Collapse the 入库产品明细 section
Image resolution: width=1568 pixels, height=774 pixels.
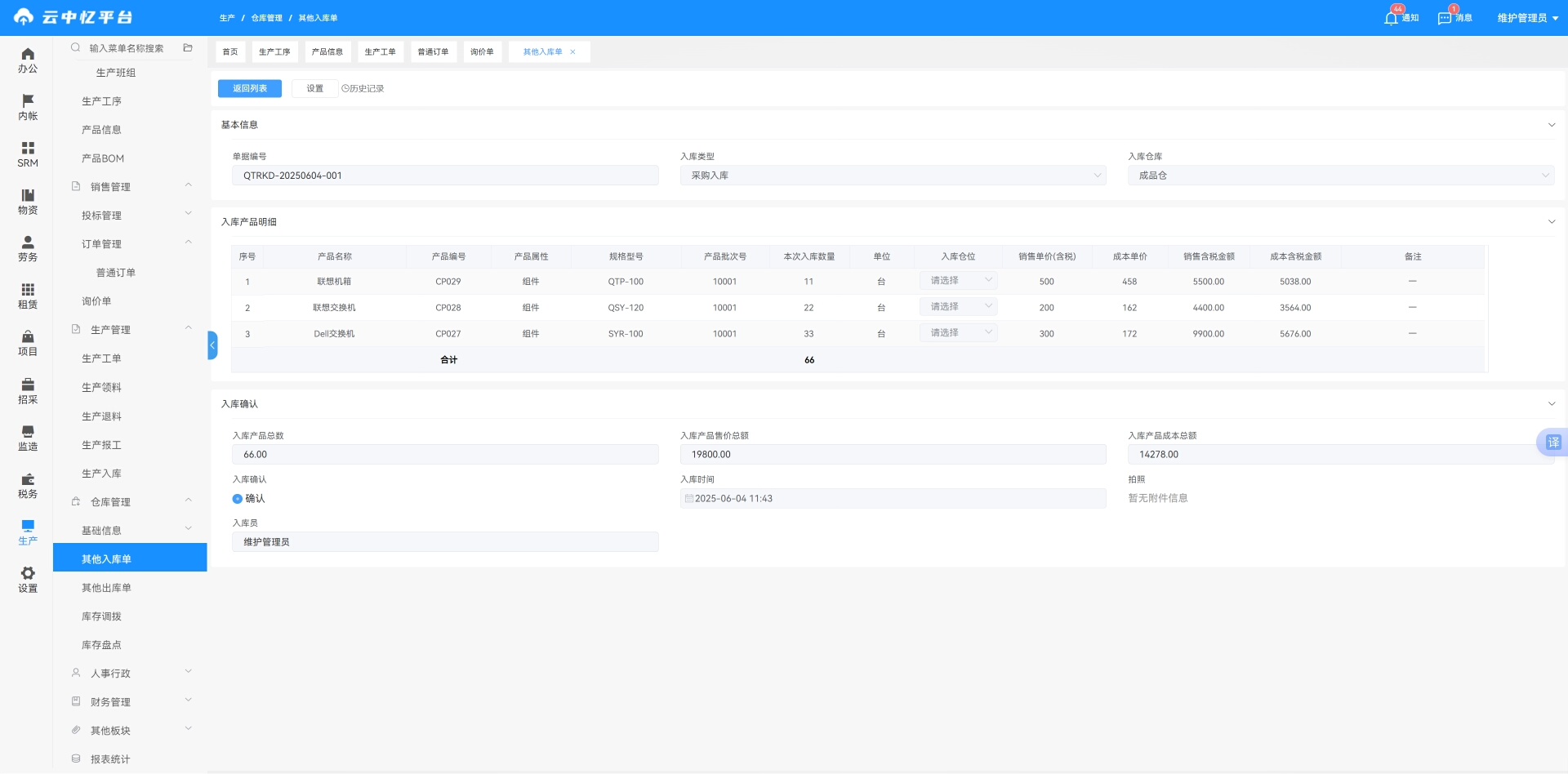coord(1551,222)
